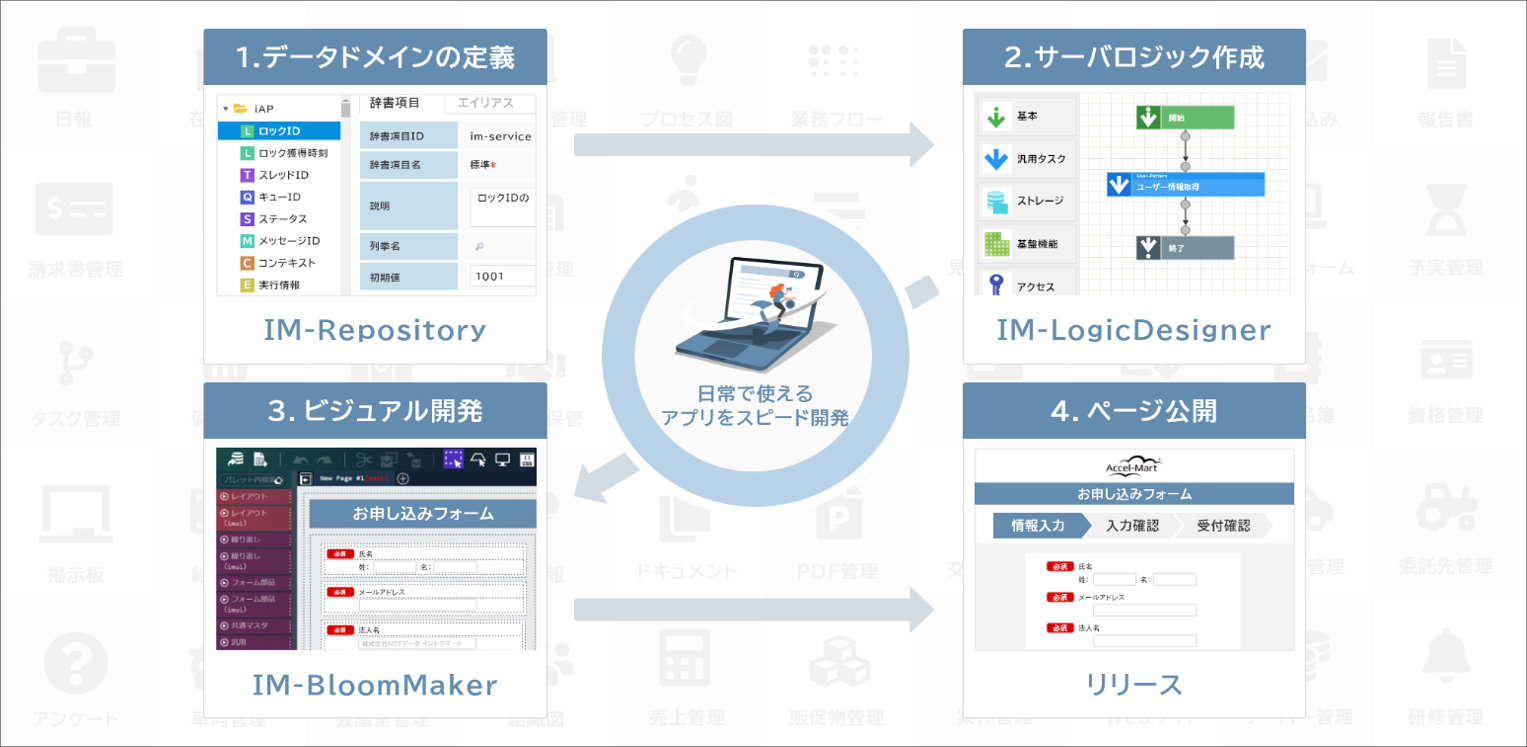
Task: Select the 入力確認 step on release page
Action: click(1132, 526)
